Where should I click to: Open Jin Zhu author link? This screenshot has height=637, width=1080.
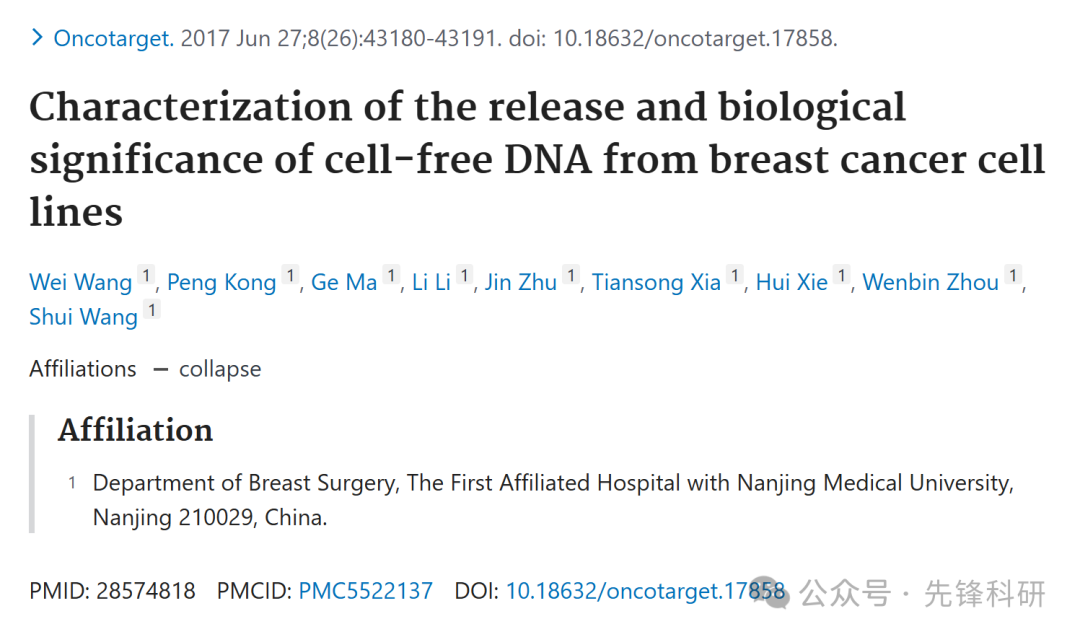click(521, 282)
